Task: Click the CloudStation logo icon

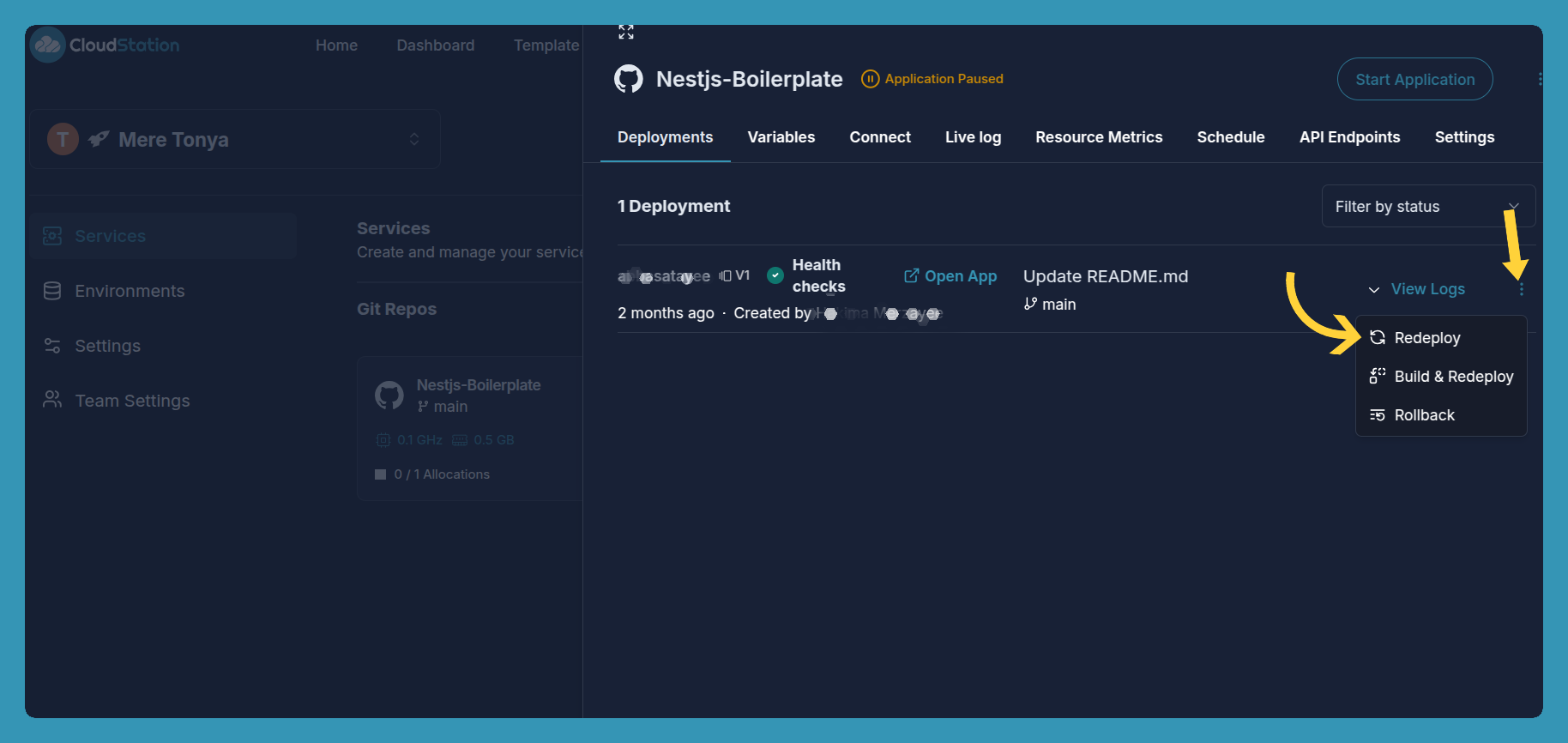Action: 47,45
